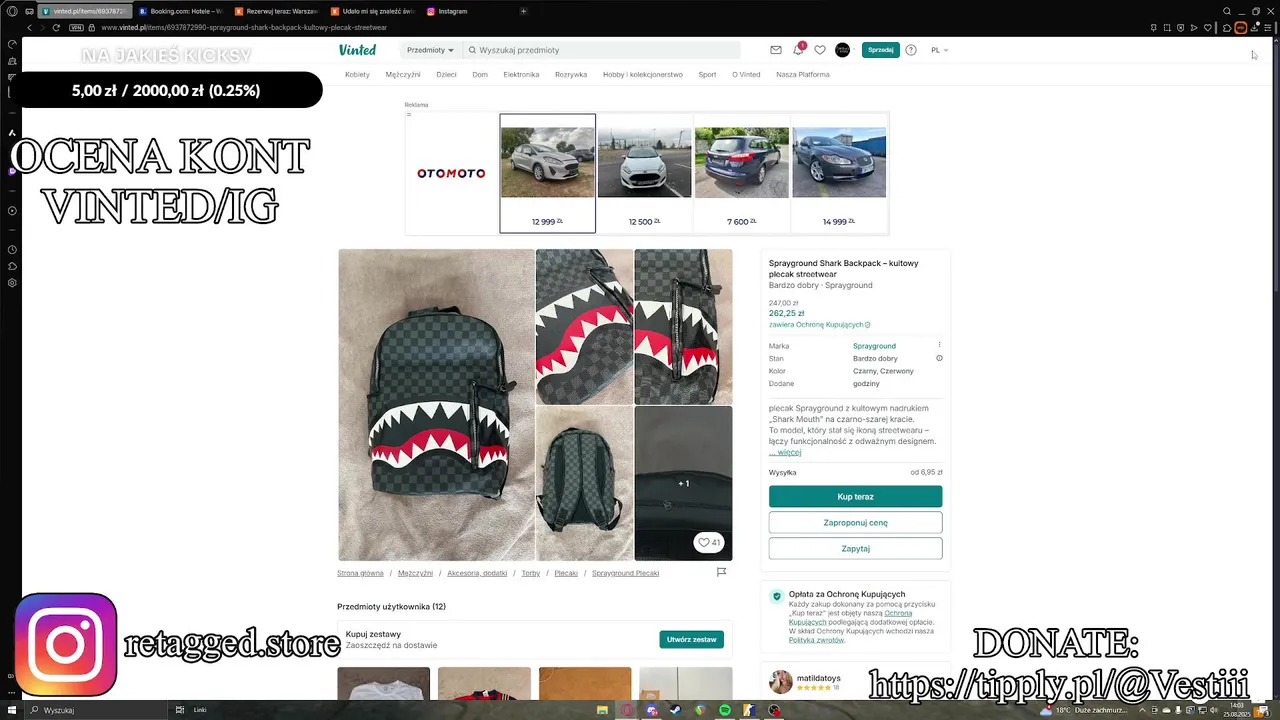The image size is (1280, 720).
Task: Open Hobby i kolekcjonerstwo menu
Action: [x=643, y=75]
